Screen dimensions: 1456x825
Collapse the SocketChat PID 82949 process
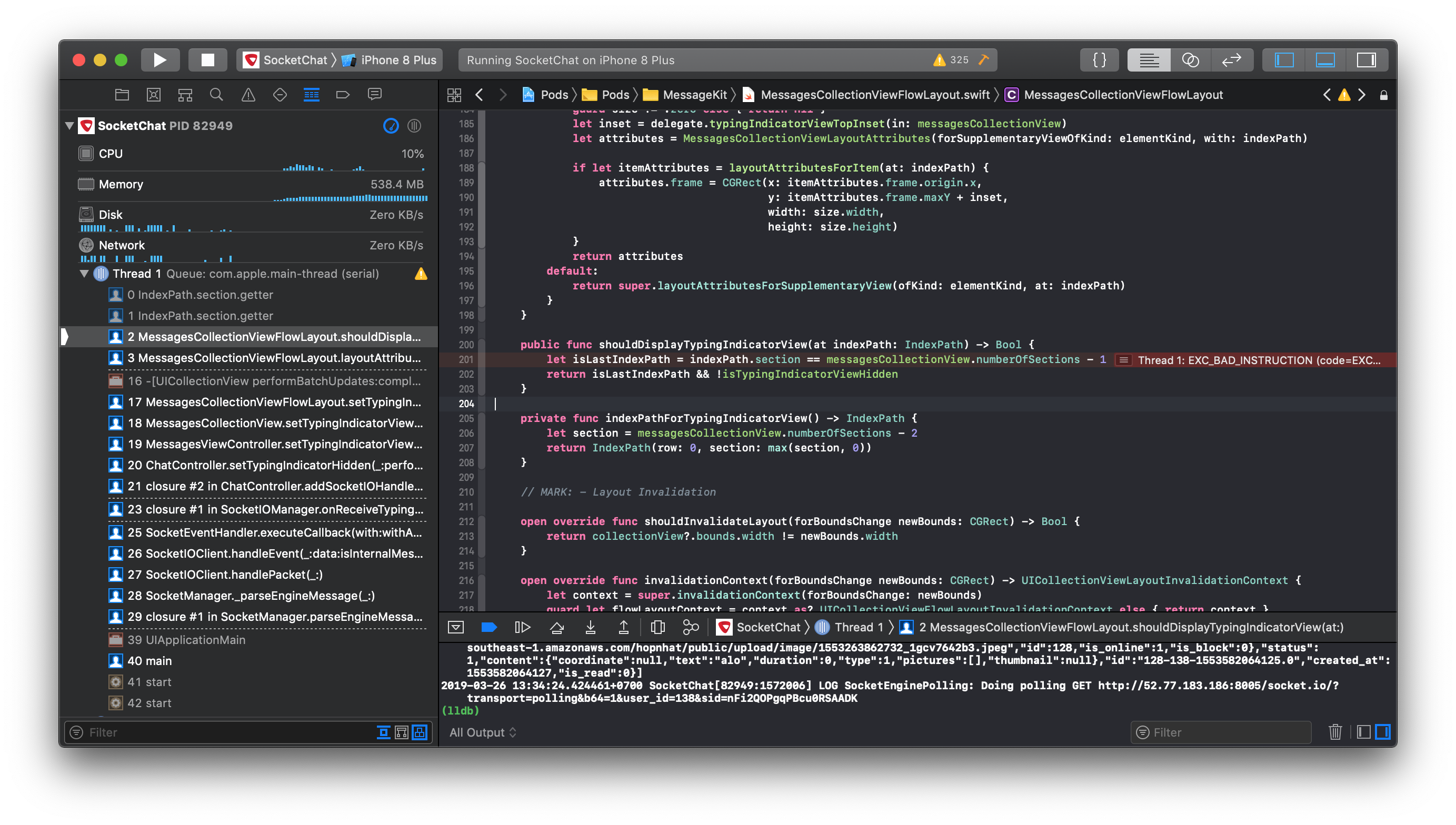(x=69, y=125)
